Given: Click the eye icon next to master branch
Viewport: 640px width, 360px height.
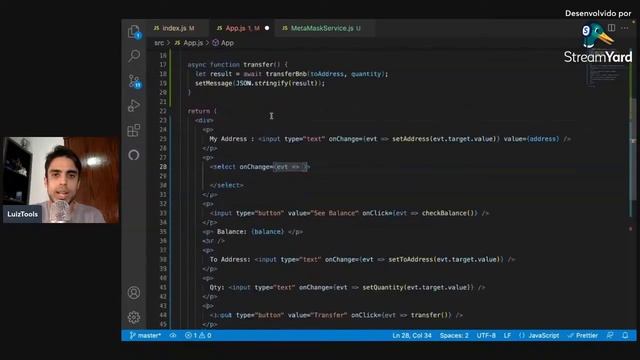Looking at the screenshot, I should click(173, 335).
